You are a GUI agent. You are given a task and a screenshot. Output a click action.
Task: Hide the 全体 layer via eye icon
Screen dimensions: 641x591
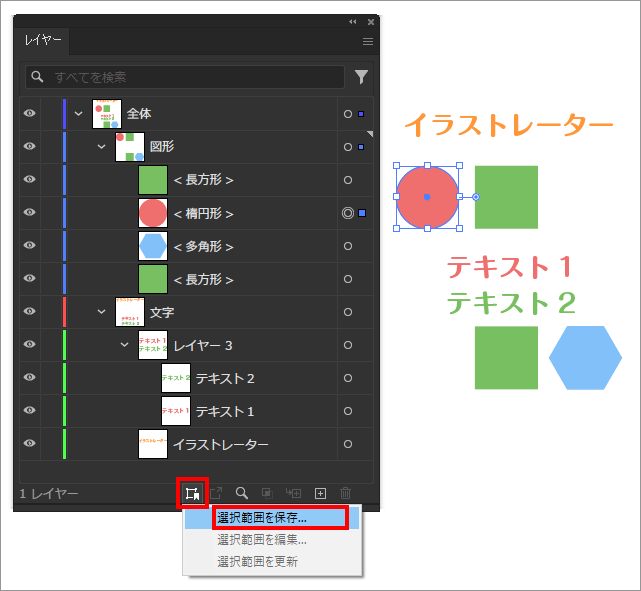coord(29,113)
